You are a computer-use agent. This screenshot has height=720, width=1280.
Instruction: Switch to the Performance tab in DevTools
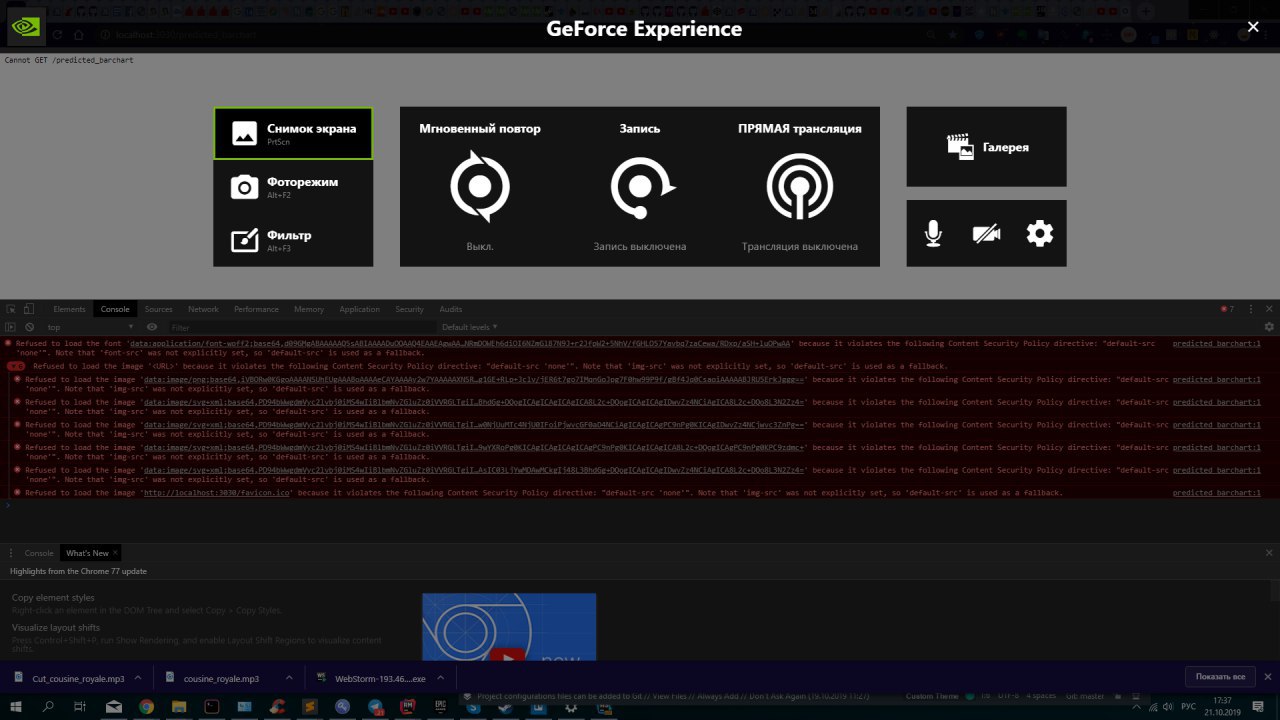256,309
